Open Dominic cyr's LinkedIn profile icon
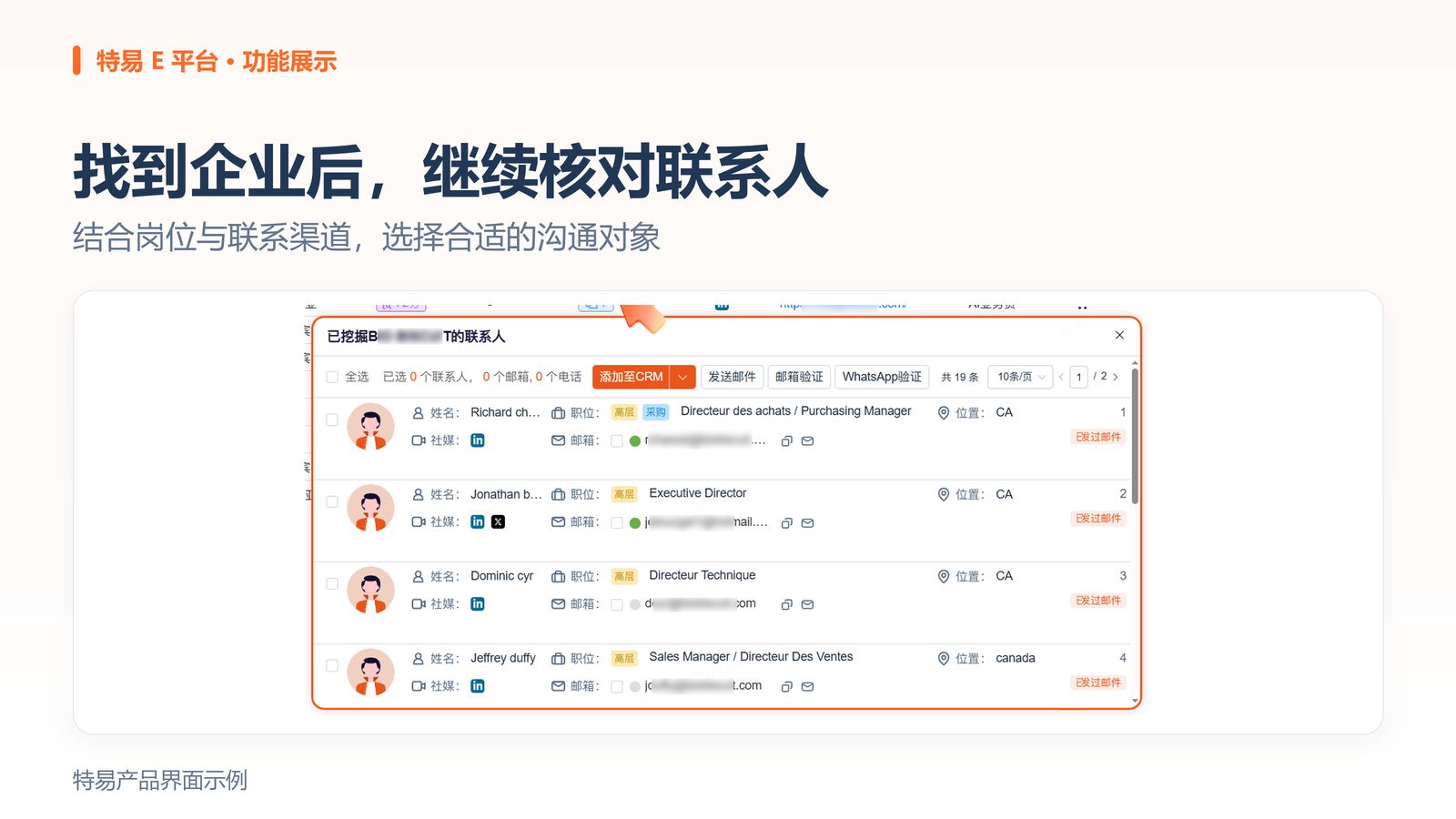The height and width of the screenshot is (819, 1456). tap(478, 604)
